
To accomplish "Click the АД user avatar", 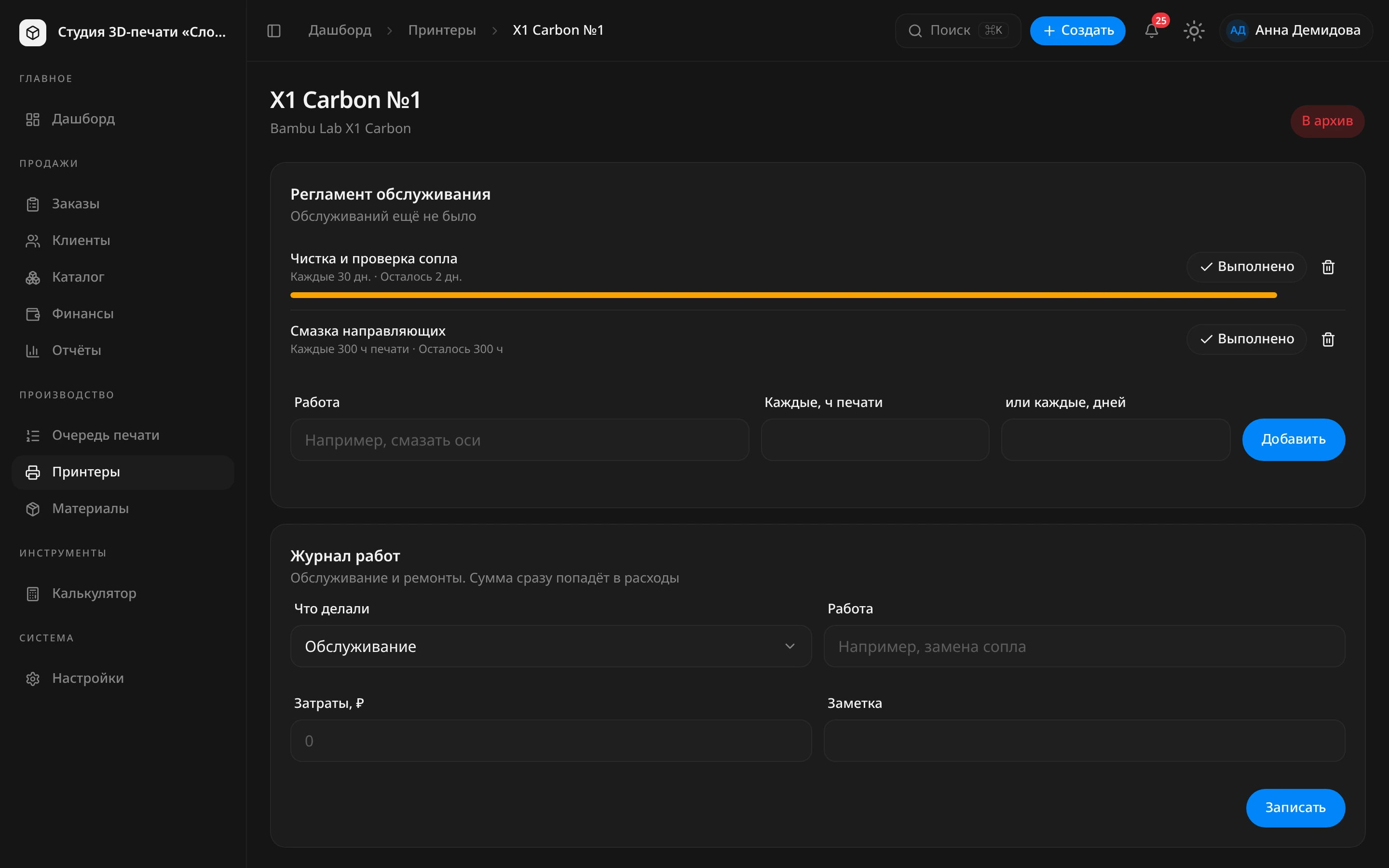I will coord(1238,30).
